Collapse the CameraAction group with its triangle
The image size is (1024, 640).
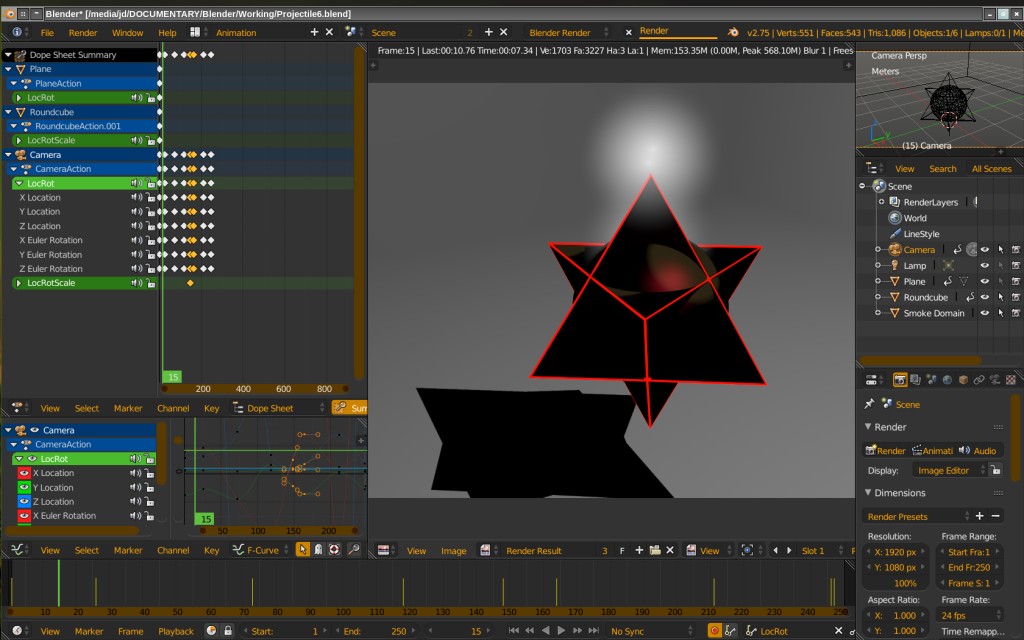(14, 169)
